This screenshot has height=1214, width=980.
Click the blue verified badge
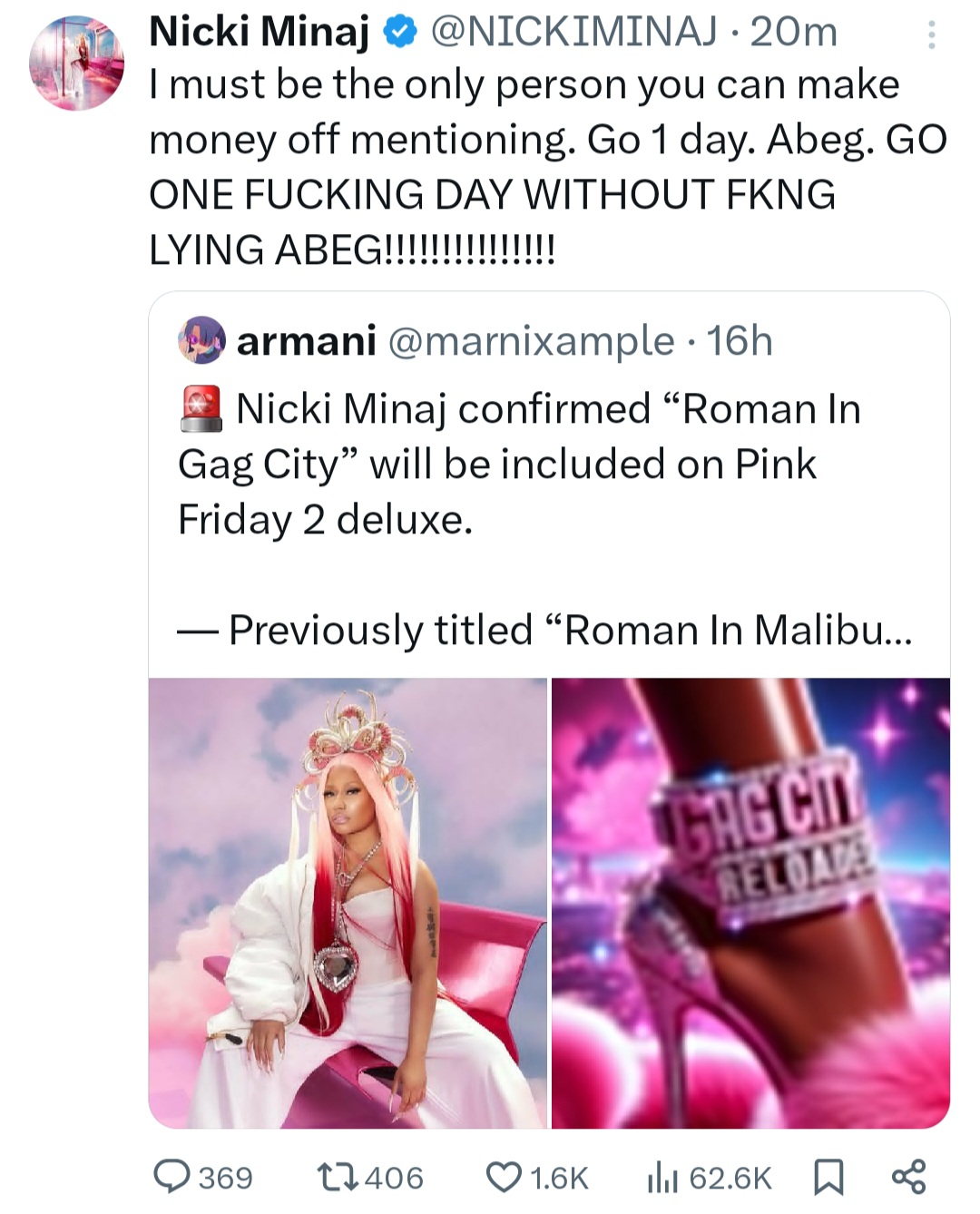tap(399, 33)
